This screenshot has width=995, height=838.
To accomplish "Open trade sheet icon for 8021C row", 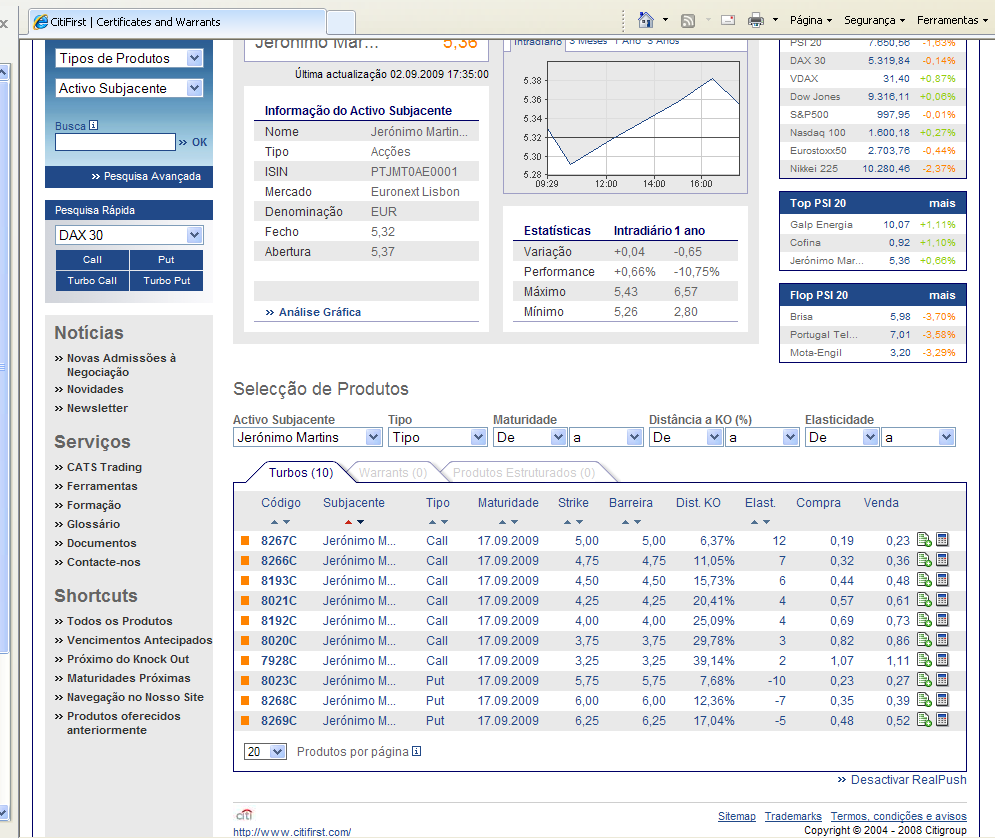I will (924, 600).
